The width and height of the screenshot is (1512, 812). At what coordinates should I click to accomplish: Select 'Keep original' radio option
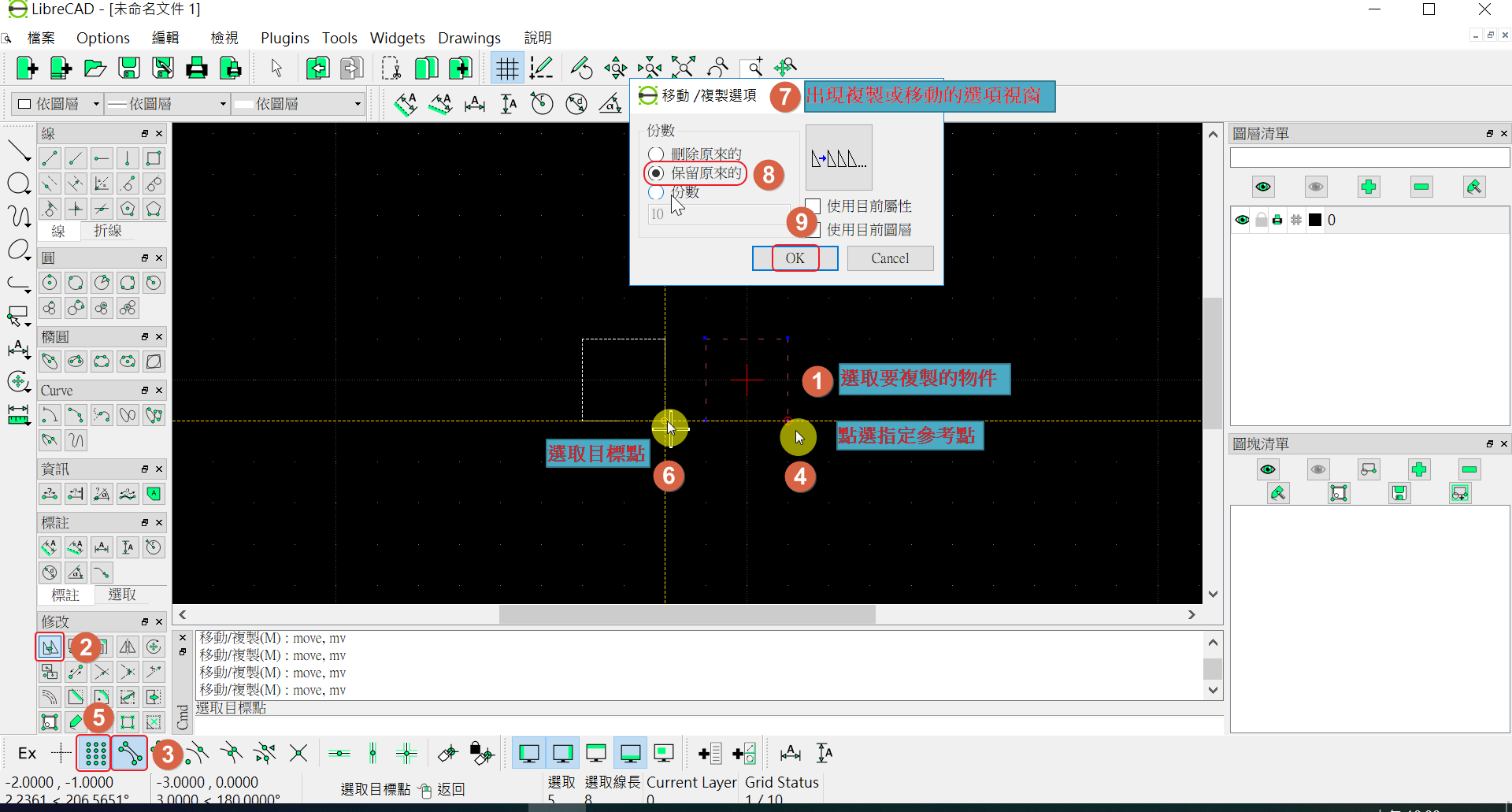(656, 173)
